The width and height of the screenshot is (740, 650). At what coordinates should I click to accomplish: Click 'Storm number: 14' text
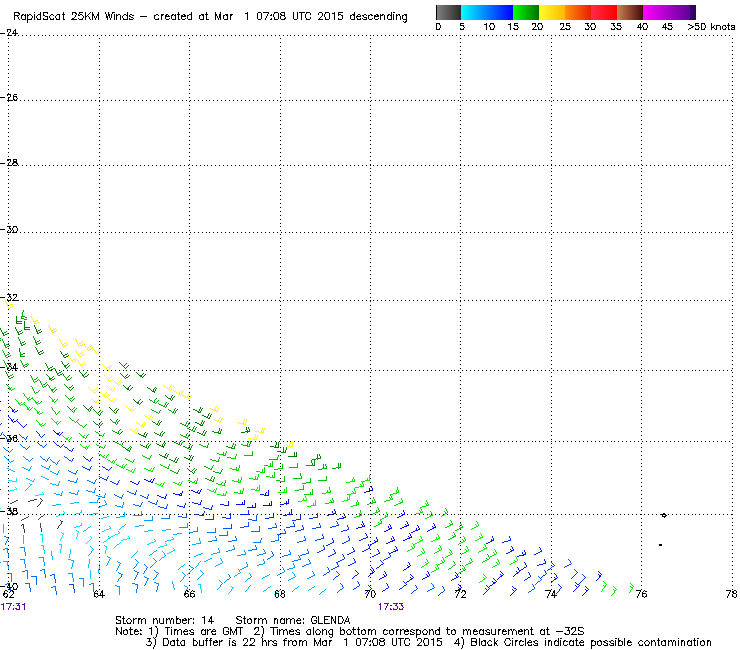pos(164,620)
